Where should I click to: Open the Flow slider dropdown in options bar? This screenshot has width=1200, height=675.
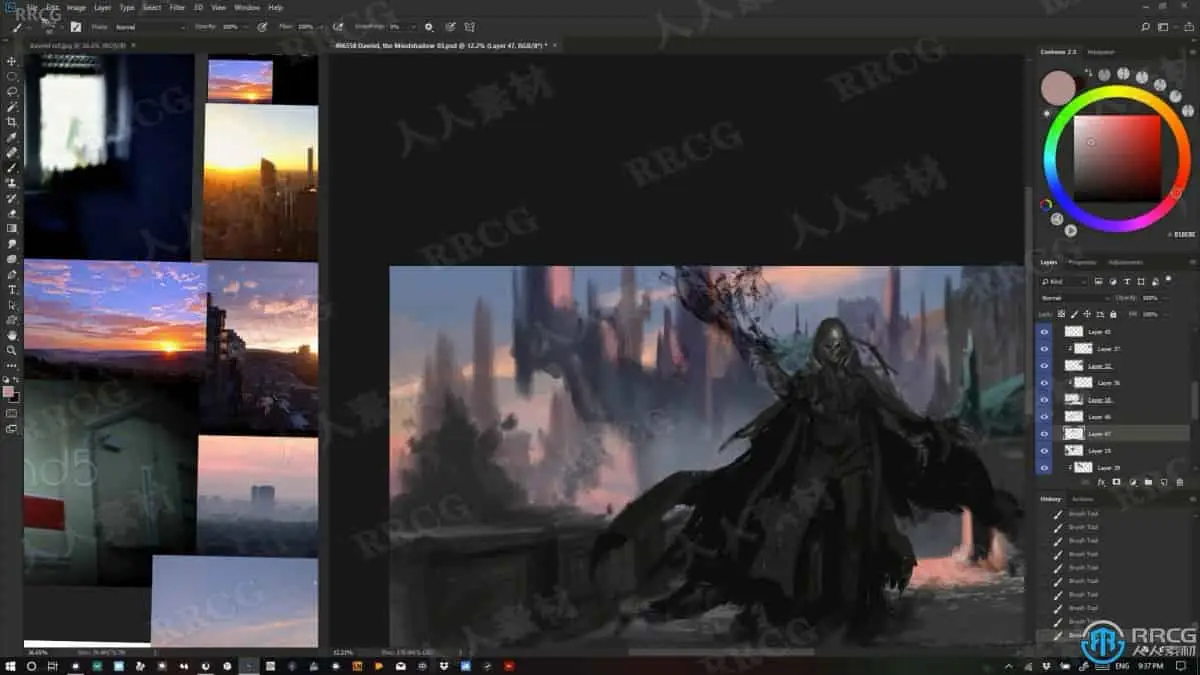322,27
